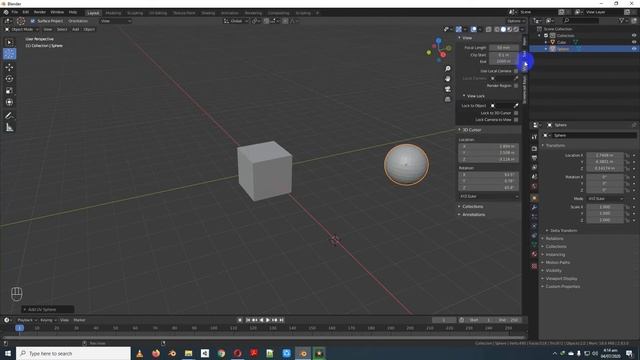Expand the Cube item in outliner
Image resolution: width=640 pixels, height=360 pixels.
(546, 42)
